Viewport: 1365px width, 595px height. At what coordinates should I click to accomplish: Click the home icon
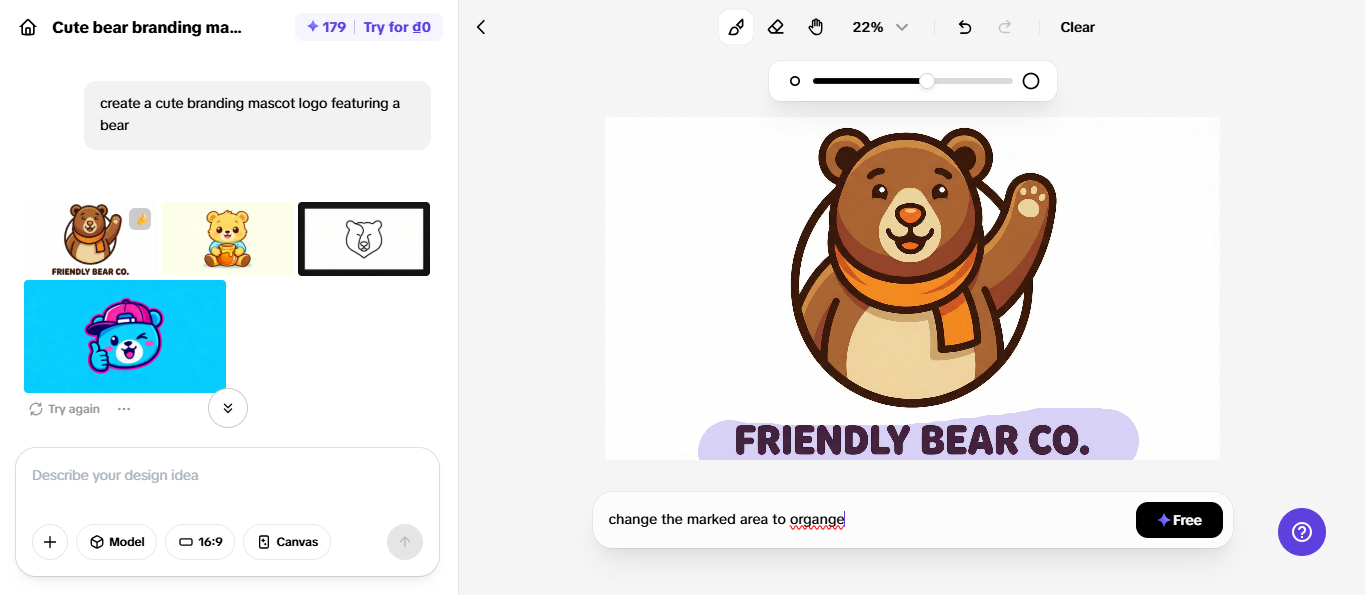[x=28, y=27]
